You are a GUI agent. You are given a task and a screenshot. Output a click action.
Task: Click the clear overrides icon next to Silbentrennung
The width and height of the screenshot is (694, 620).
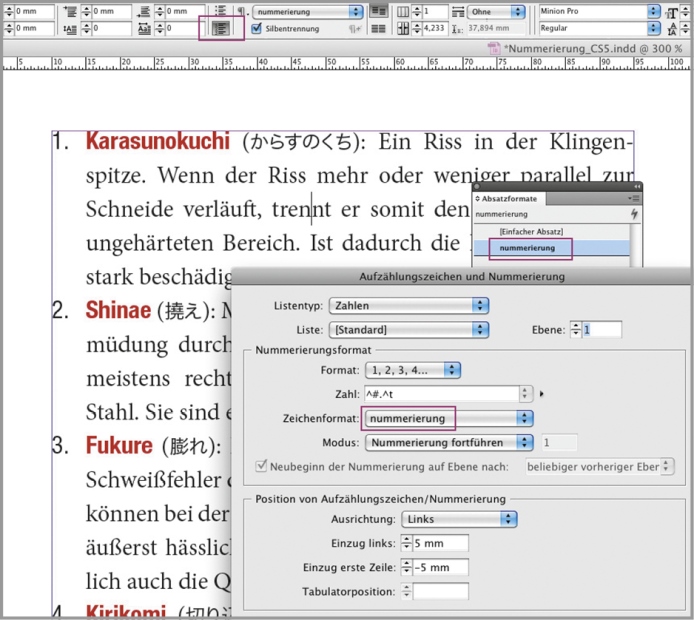point(355,29)
